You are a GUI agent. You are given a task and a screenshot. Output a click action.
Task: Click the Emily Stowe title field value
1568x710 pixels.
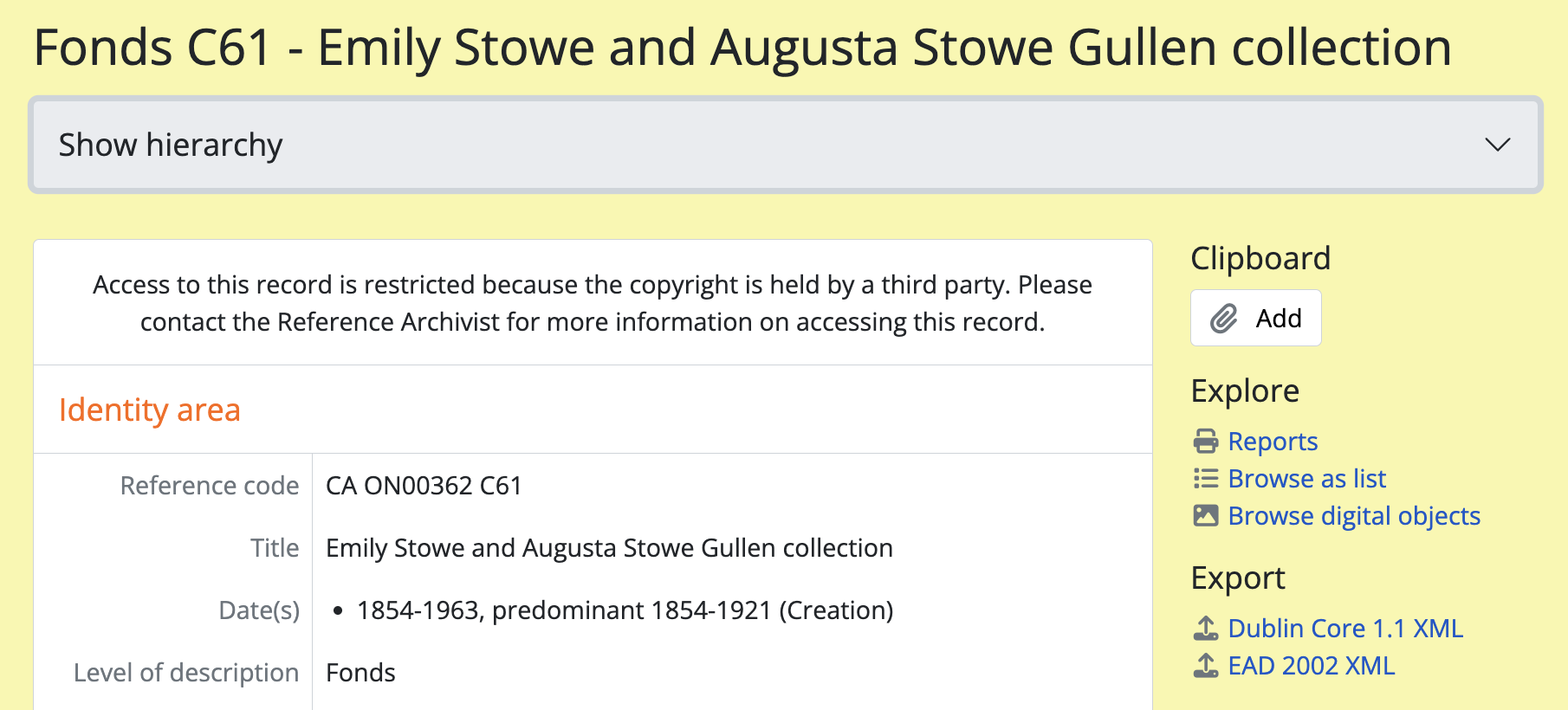(609, 548)
